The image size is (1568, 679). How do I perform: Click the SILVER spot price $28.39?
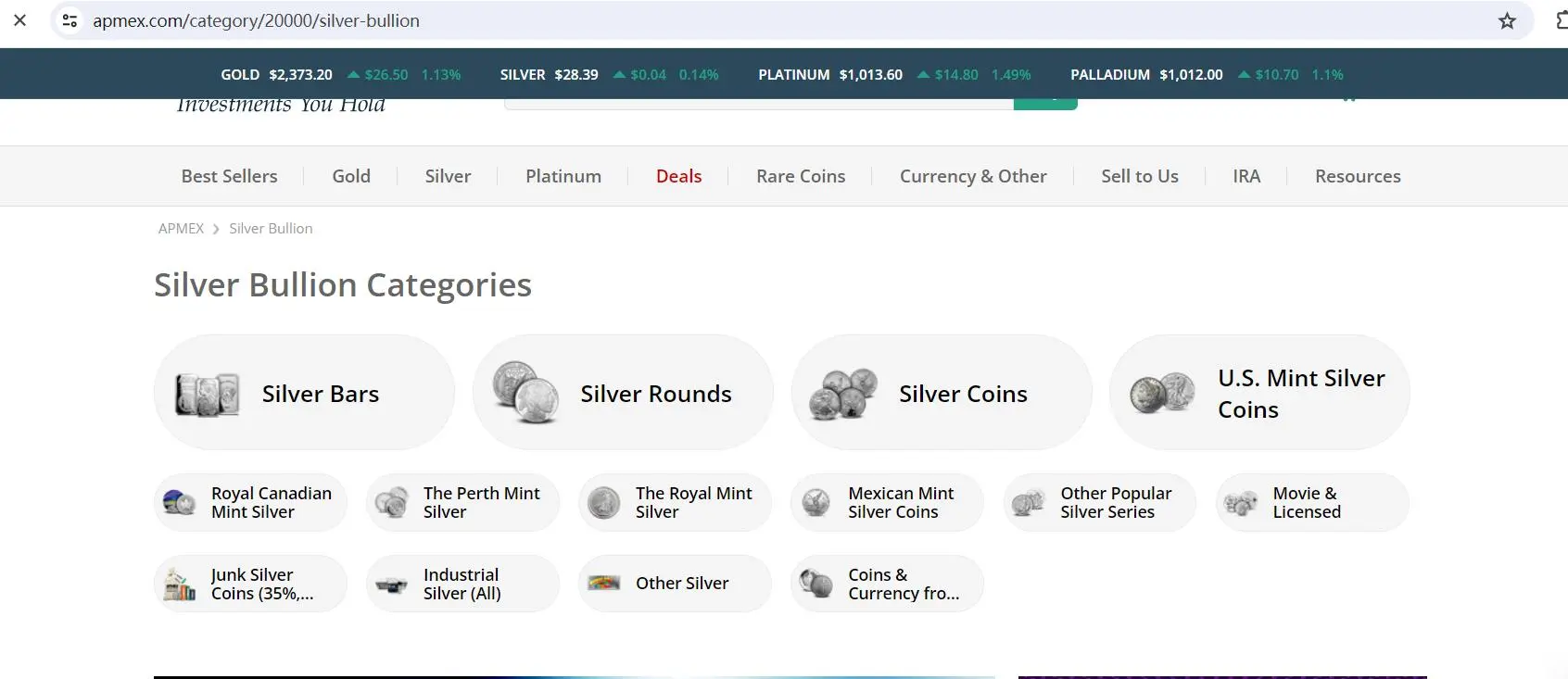point(576,75)
